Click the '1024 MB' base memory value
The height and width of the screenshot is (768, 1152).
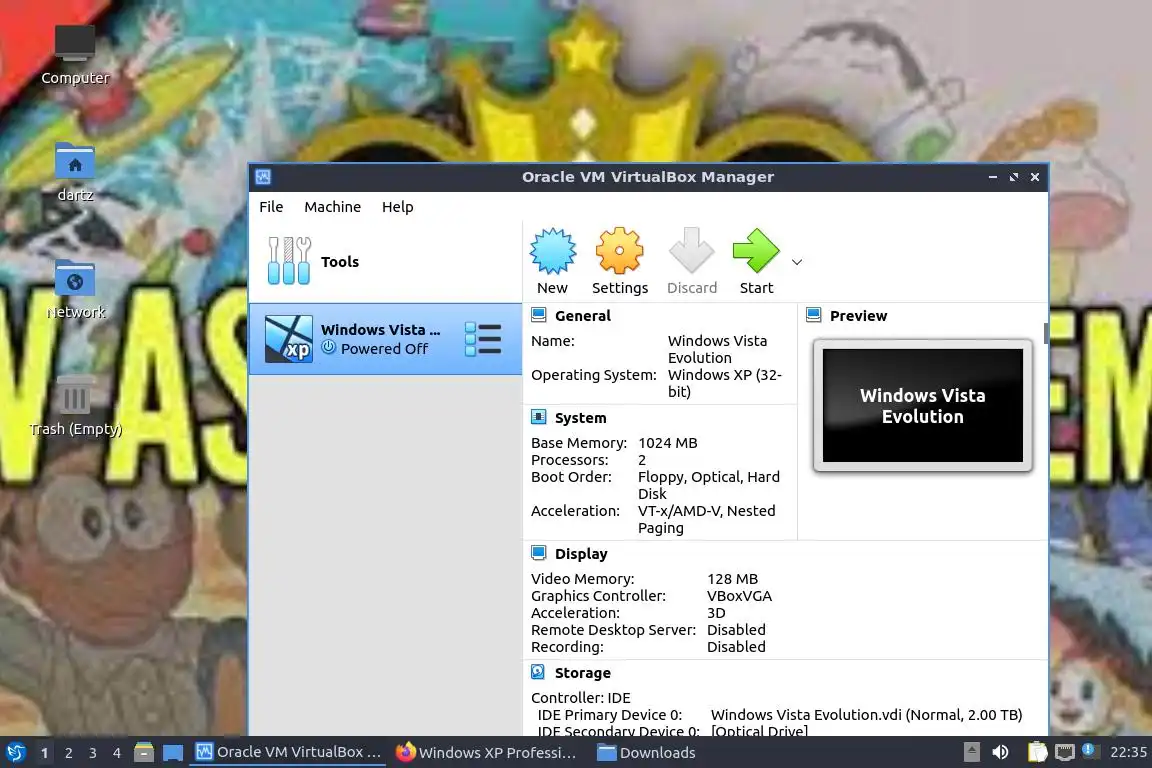(x=667, y=443)
